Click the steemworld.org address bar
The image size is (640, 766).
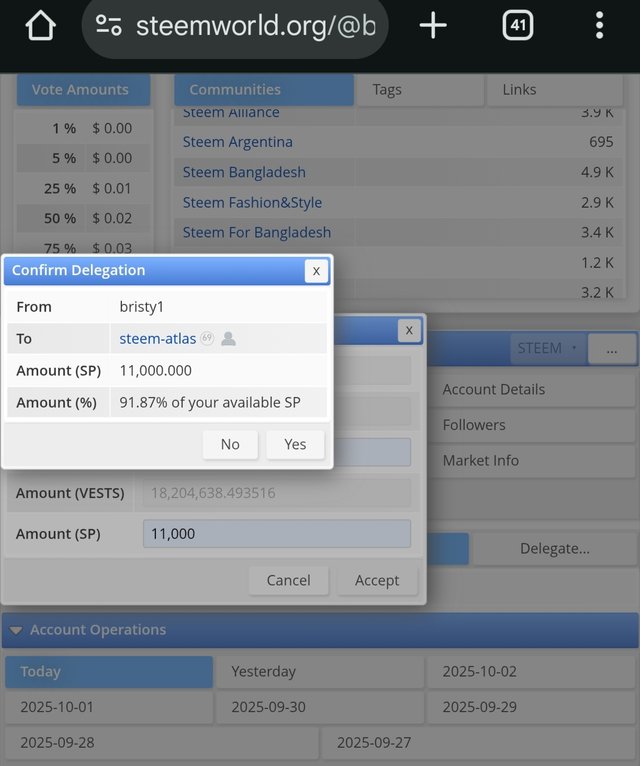pos(235,25)
